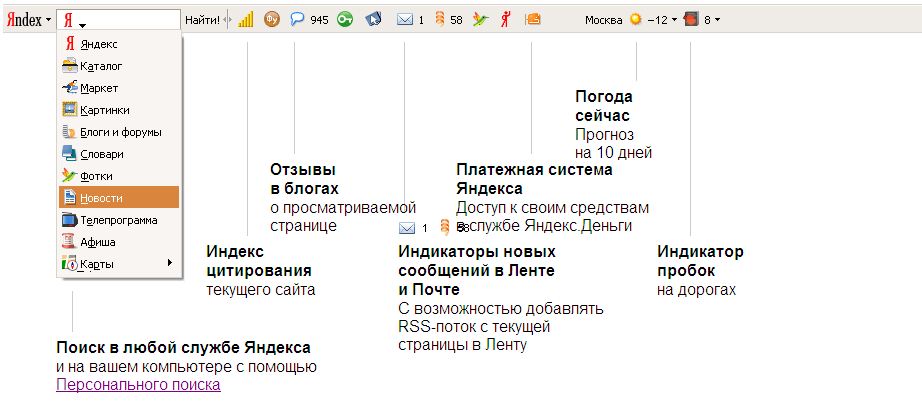The width and height of the screenshot is (922, 409).
Task: Click the Фотки bird icon in toolbar
Action: coord(480,20)
